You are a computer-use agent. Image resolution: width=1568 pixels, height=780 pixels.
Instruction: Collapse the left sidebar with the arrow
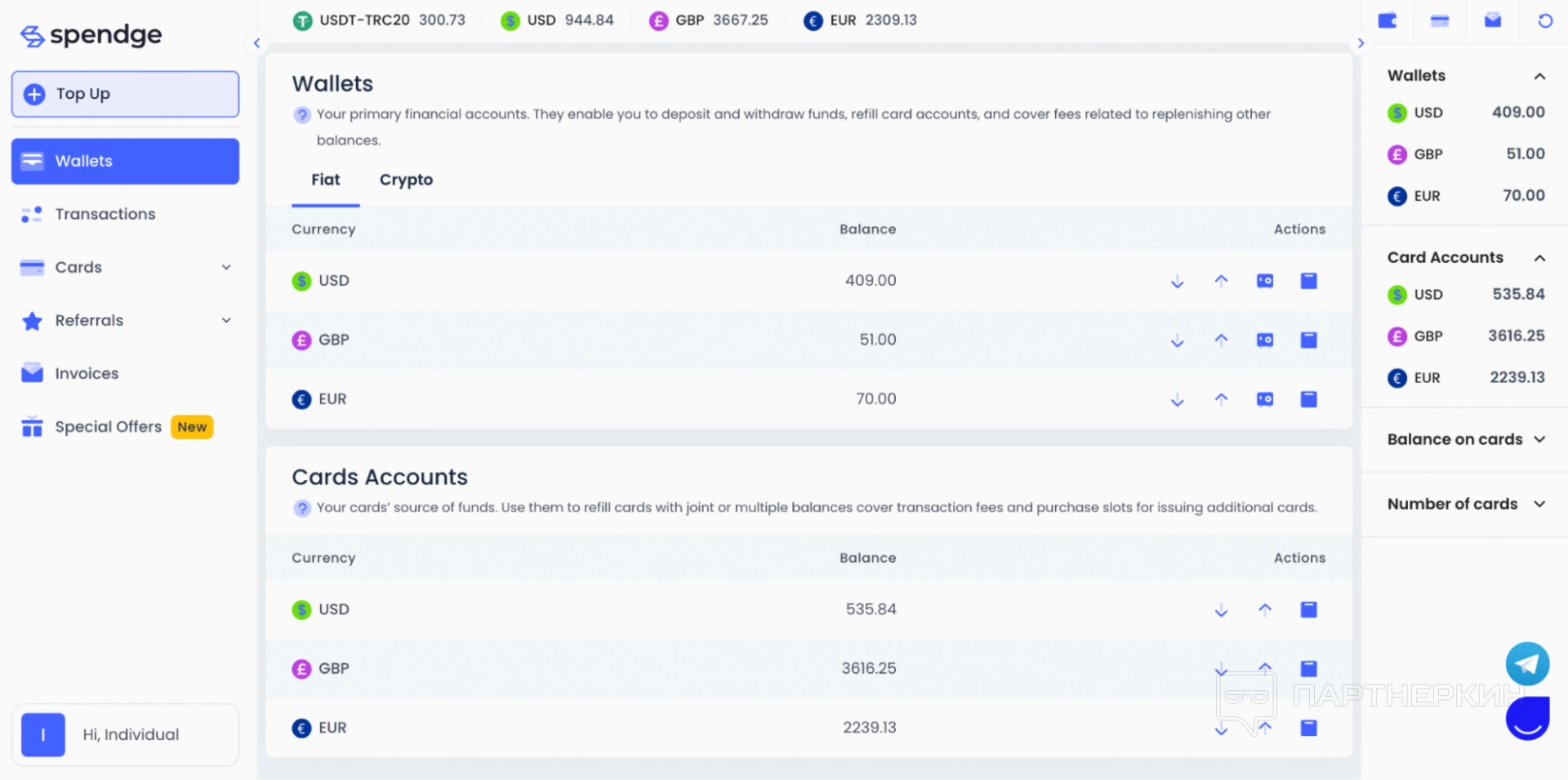pos(256,43)
